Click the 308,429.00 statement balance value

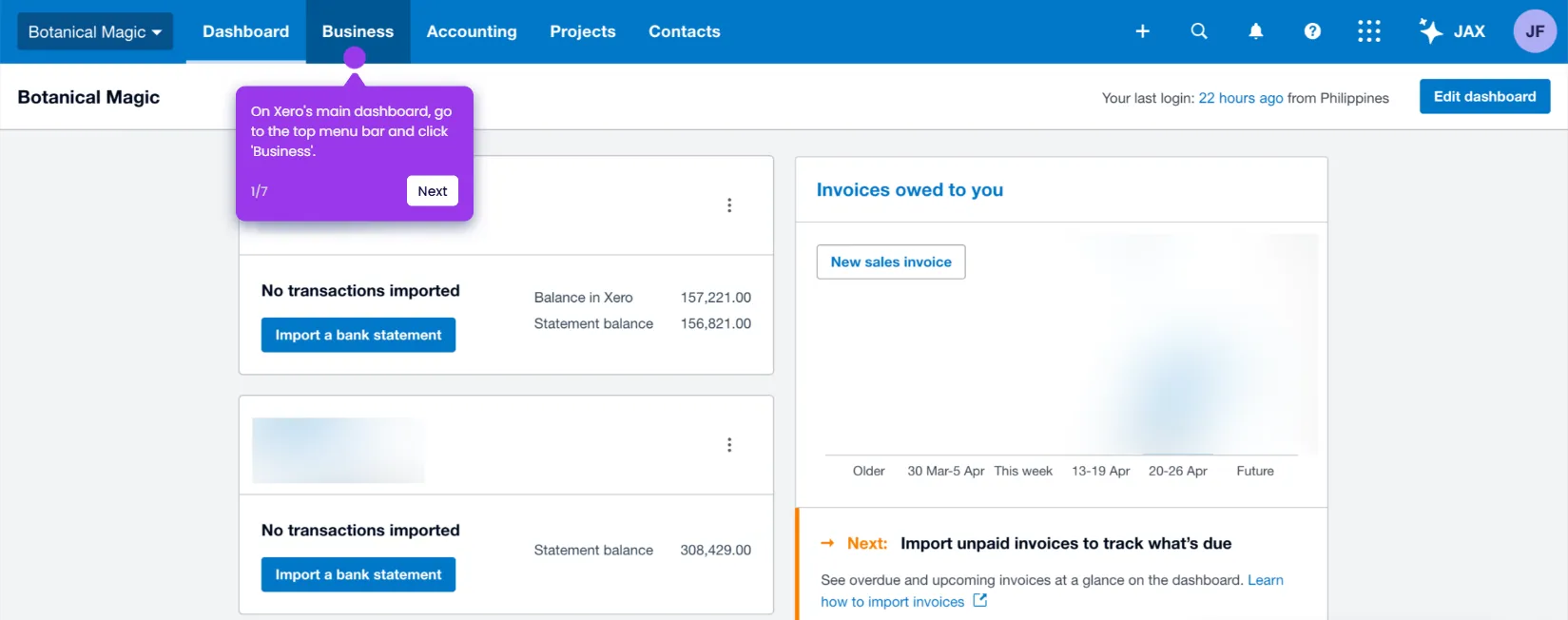[716, 550]
